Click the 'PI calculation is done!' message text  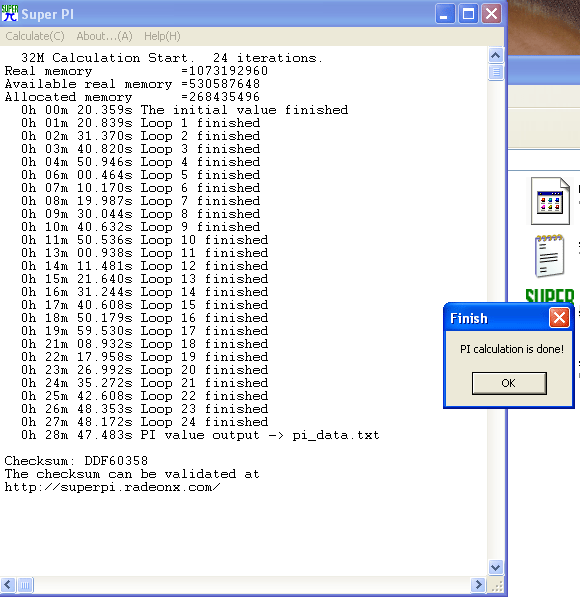[512, 349]
